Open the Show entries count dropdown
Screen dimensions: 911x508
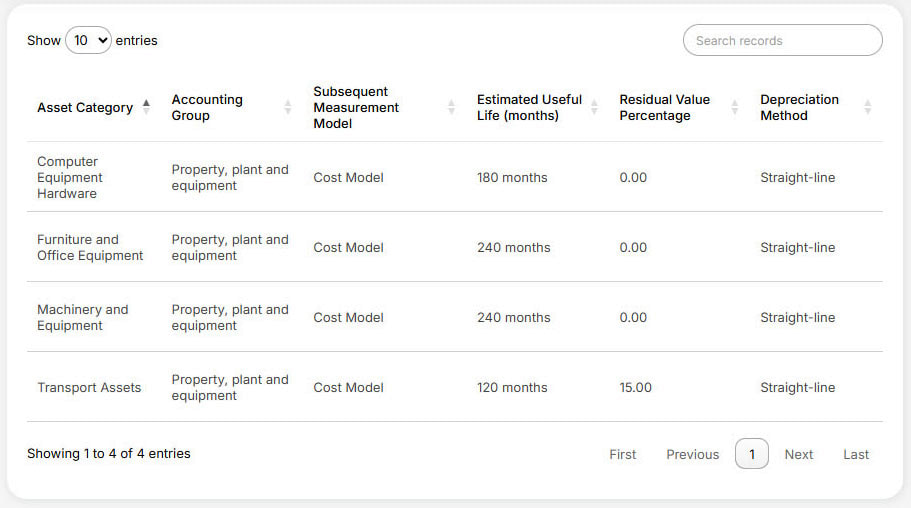pyautogui.click(x=88, y=41)
